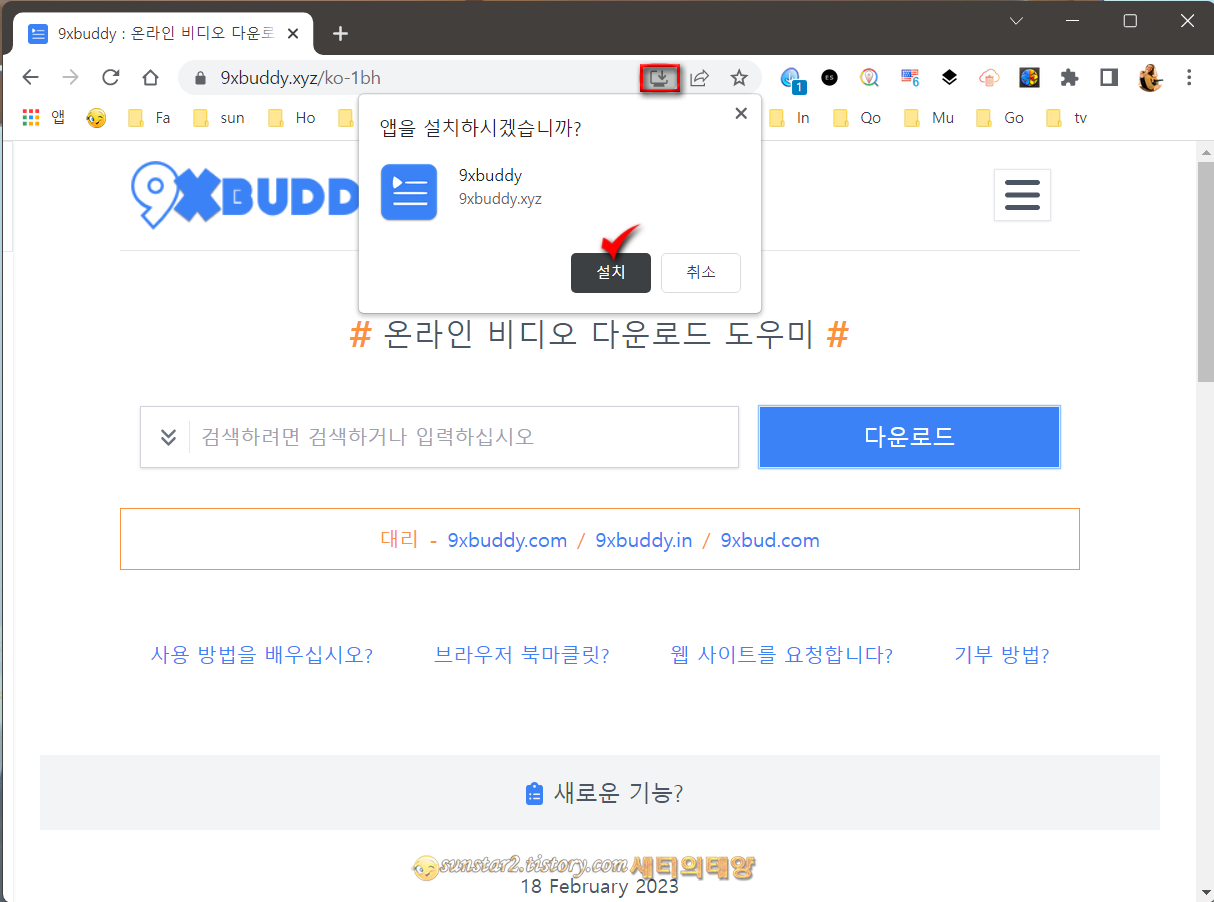Viewport: 1214px width, 902px height.
Task: Open the In bookmark folder
Action: (x=792, y=118)
